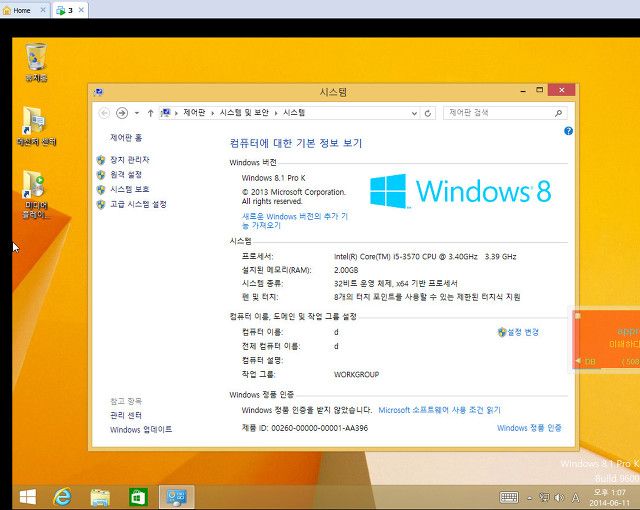Expand chevron after 제어판 breadcrumb
Screen dimensions: 640x510
(212, 113)
